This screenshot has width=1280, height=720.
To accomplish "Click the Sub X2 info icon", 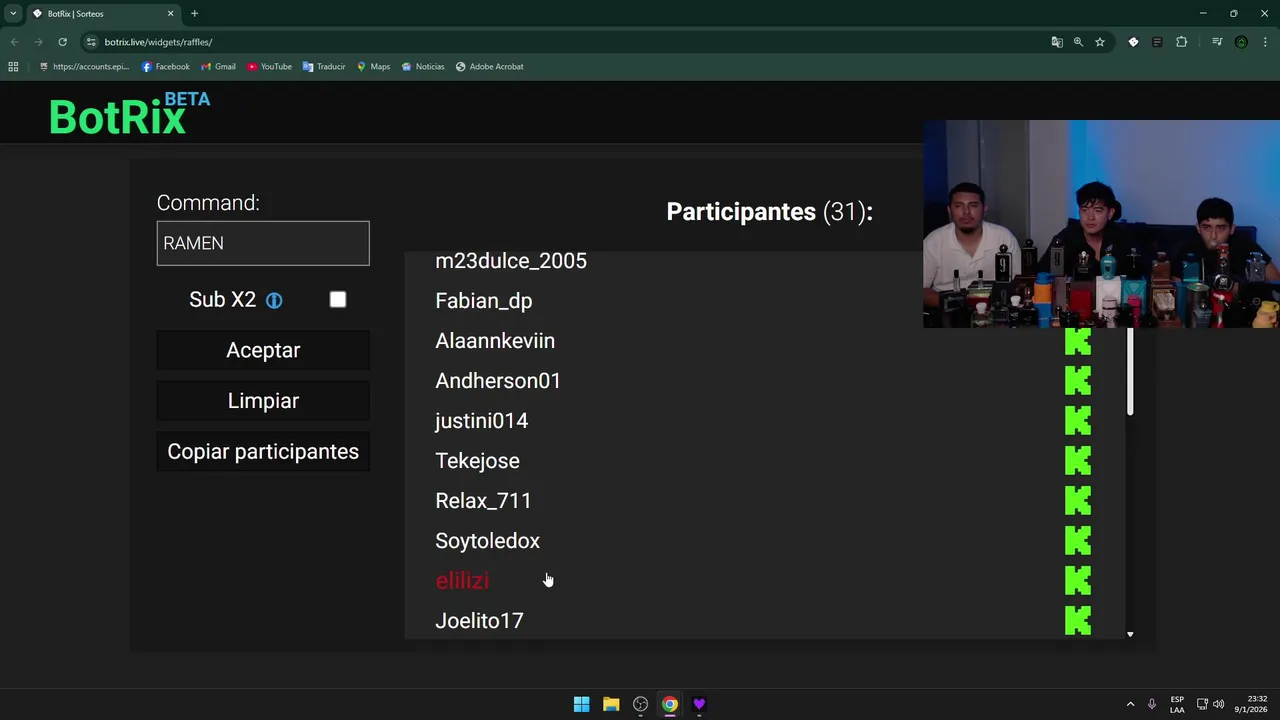I will coord(274,301).
